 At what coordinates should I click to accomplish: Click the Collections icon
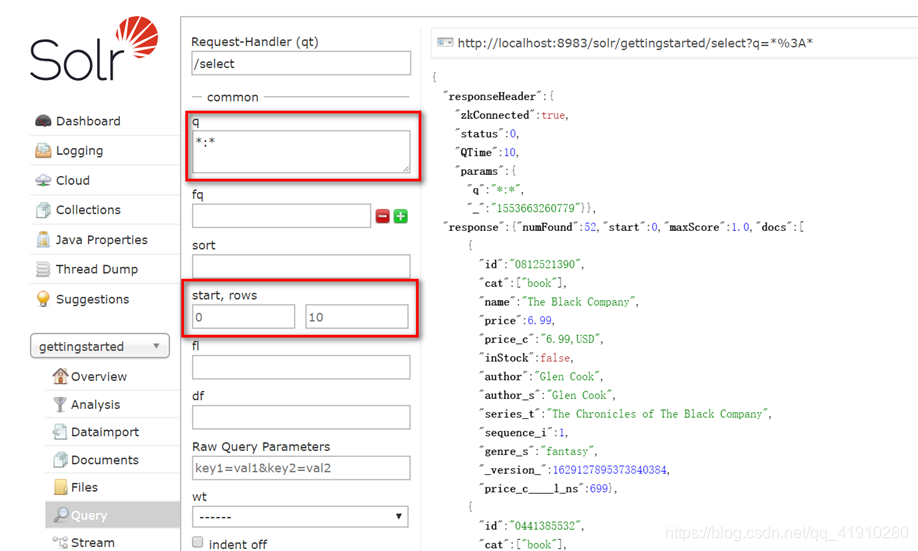pos(43,210)
